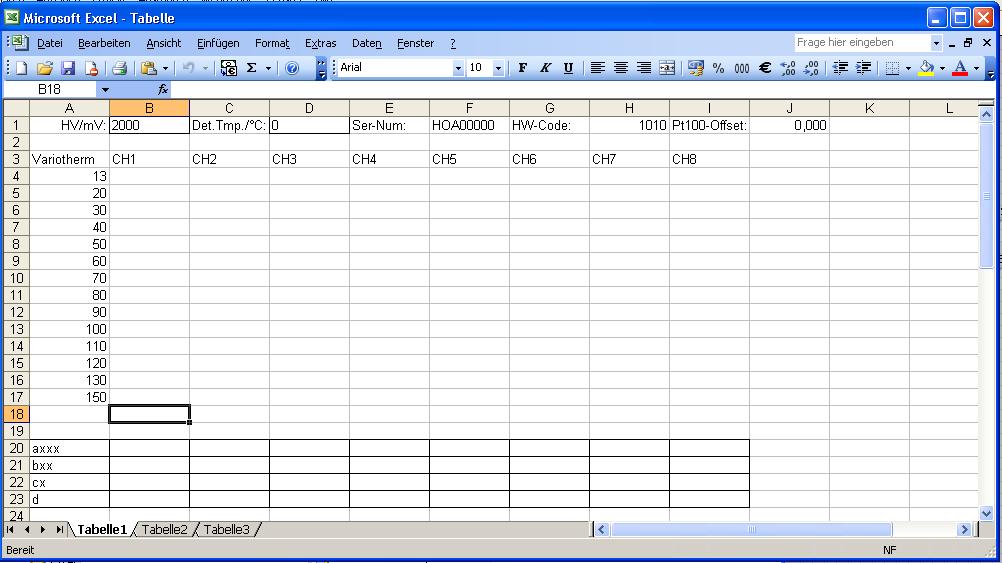Viewport: 1002px width, 563px height.
Task: Expand the Name Box dropdown arrow
Action: [x=105, y=89]
